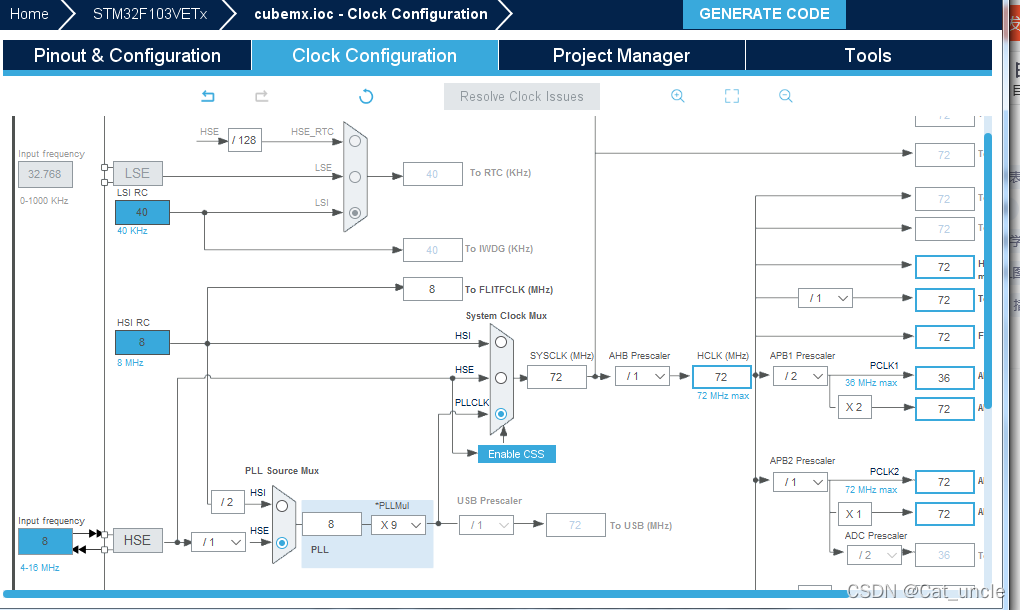The height and width of the screenshot is (610, 1020).
Task: Select HSE in System Clock Mux
Action: click(501, 378)
